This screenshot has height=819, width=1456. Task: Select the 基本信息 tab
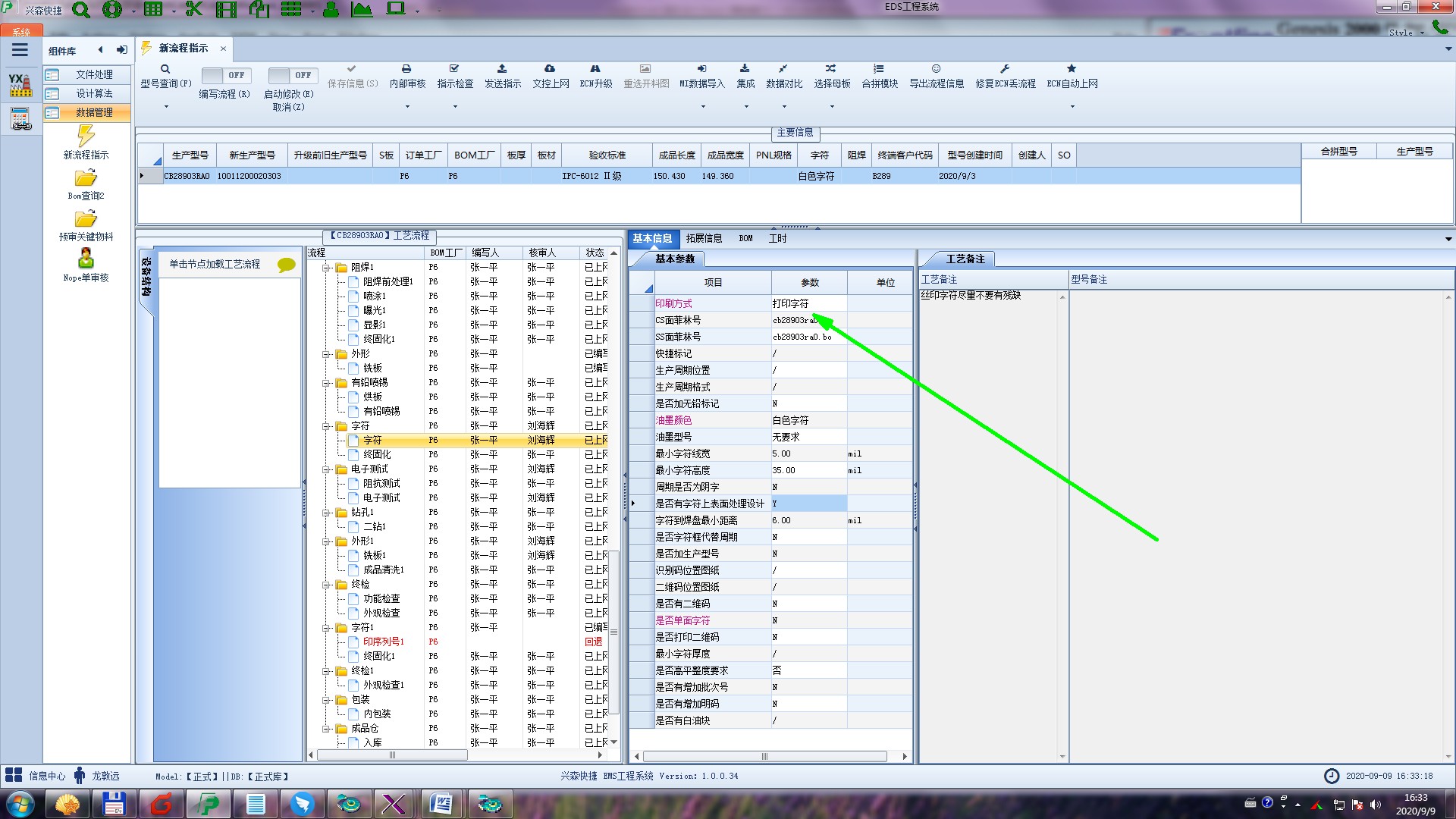652,238
